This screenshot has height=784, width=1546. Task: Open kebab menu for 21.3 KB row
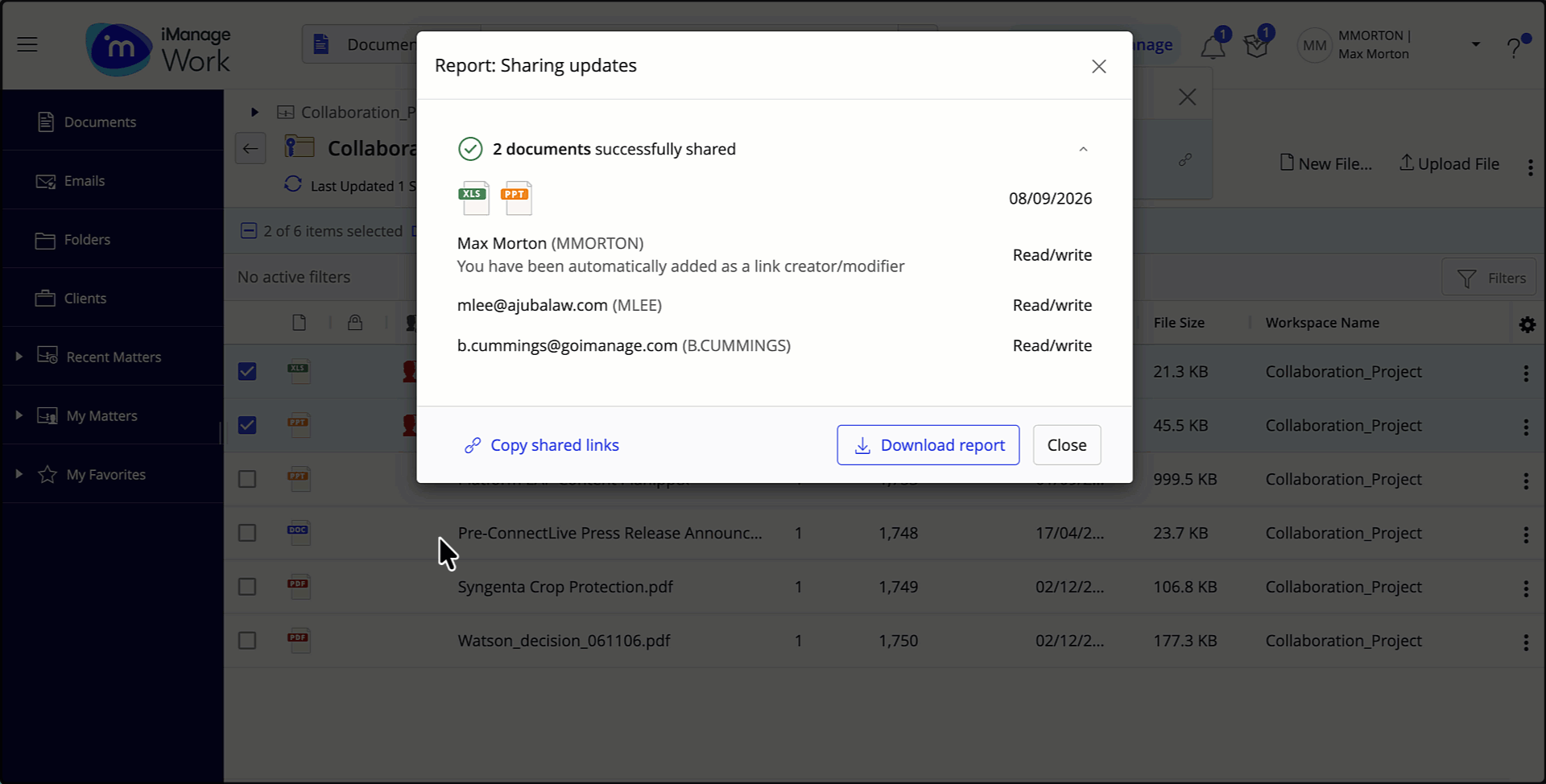pyautogui.click(x=1526, y=373)
